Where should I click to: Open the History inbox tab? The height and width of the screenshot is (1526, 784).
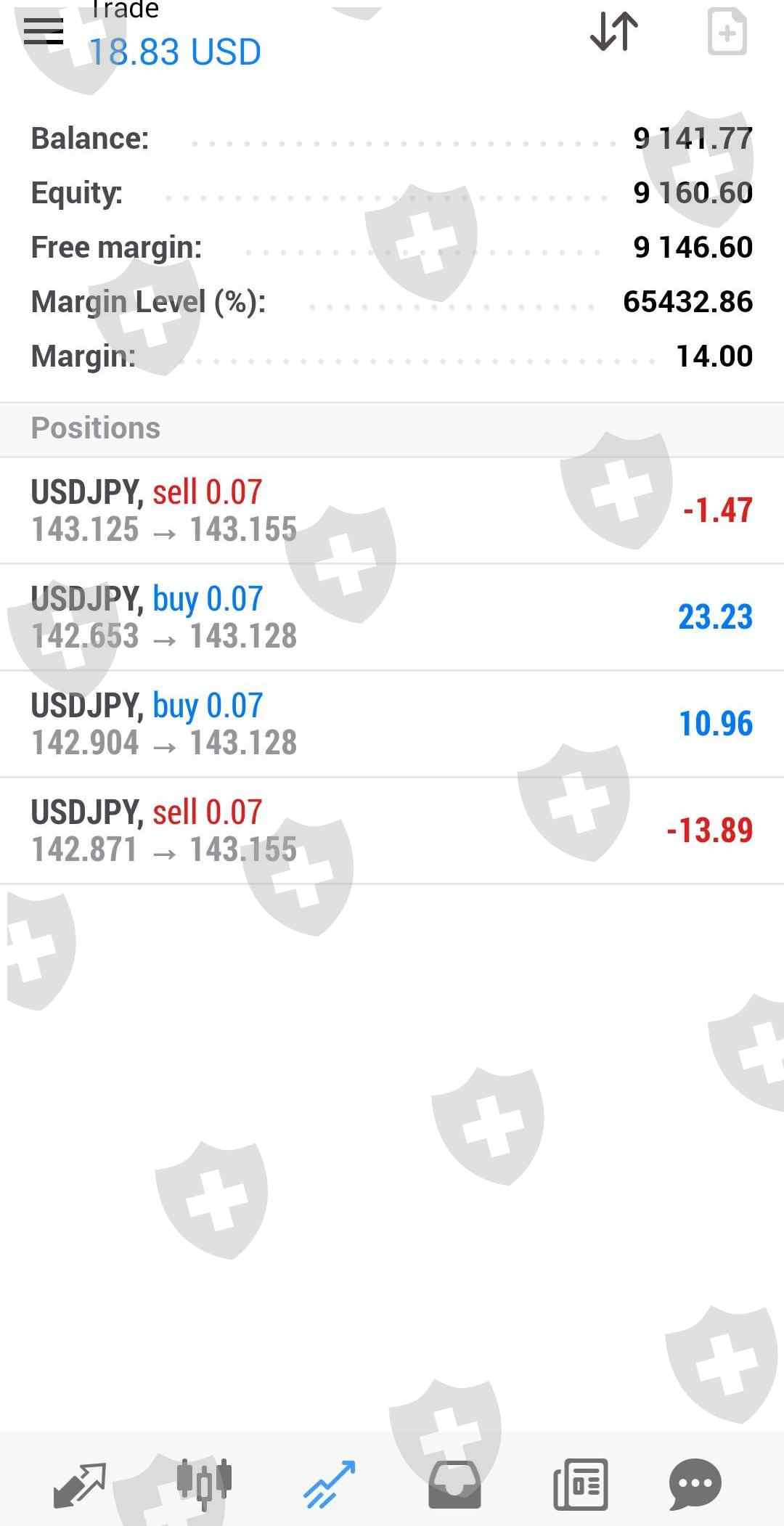coord(454,1484)
